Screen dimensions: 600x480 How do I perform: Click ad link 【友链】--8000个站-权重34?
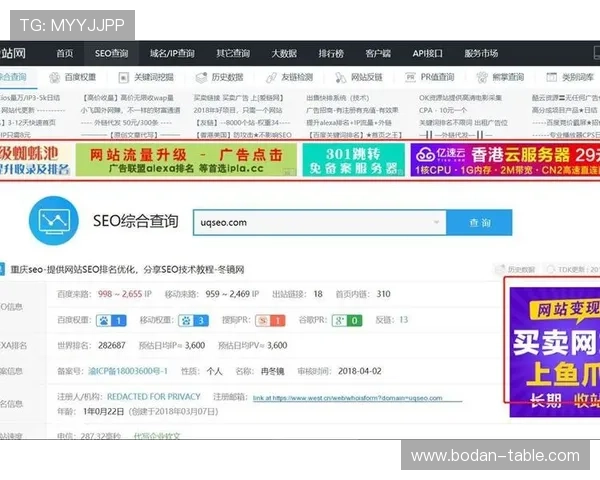point(242,122)
